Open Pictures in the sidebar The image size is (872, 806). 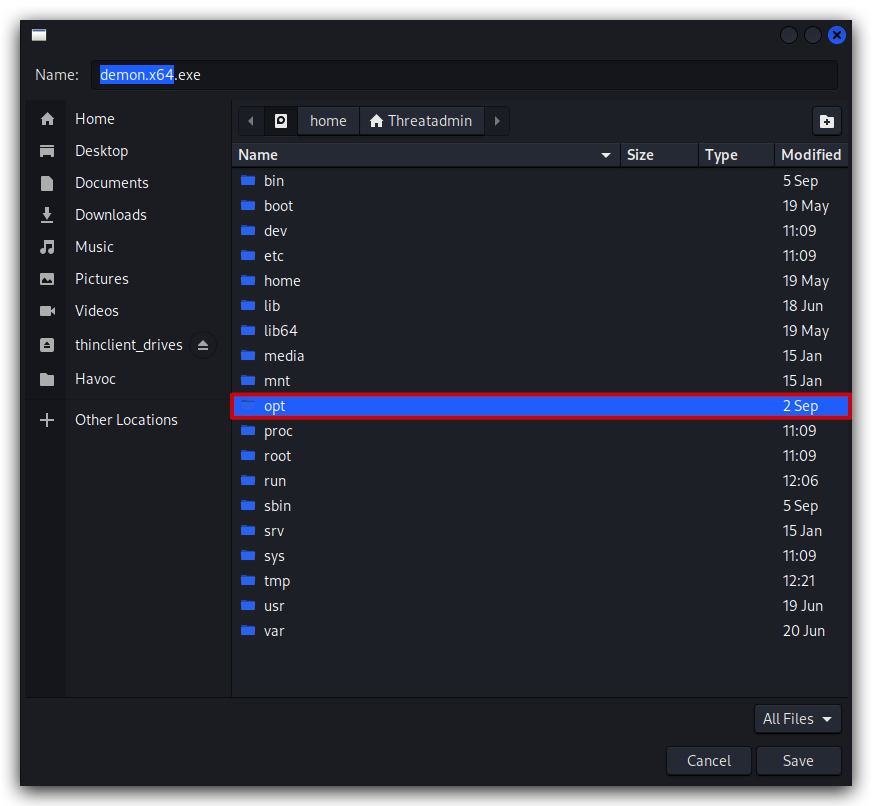point(102,279)
